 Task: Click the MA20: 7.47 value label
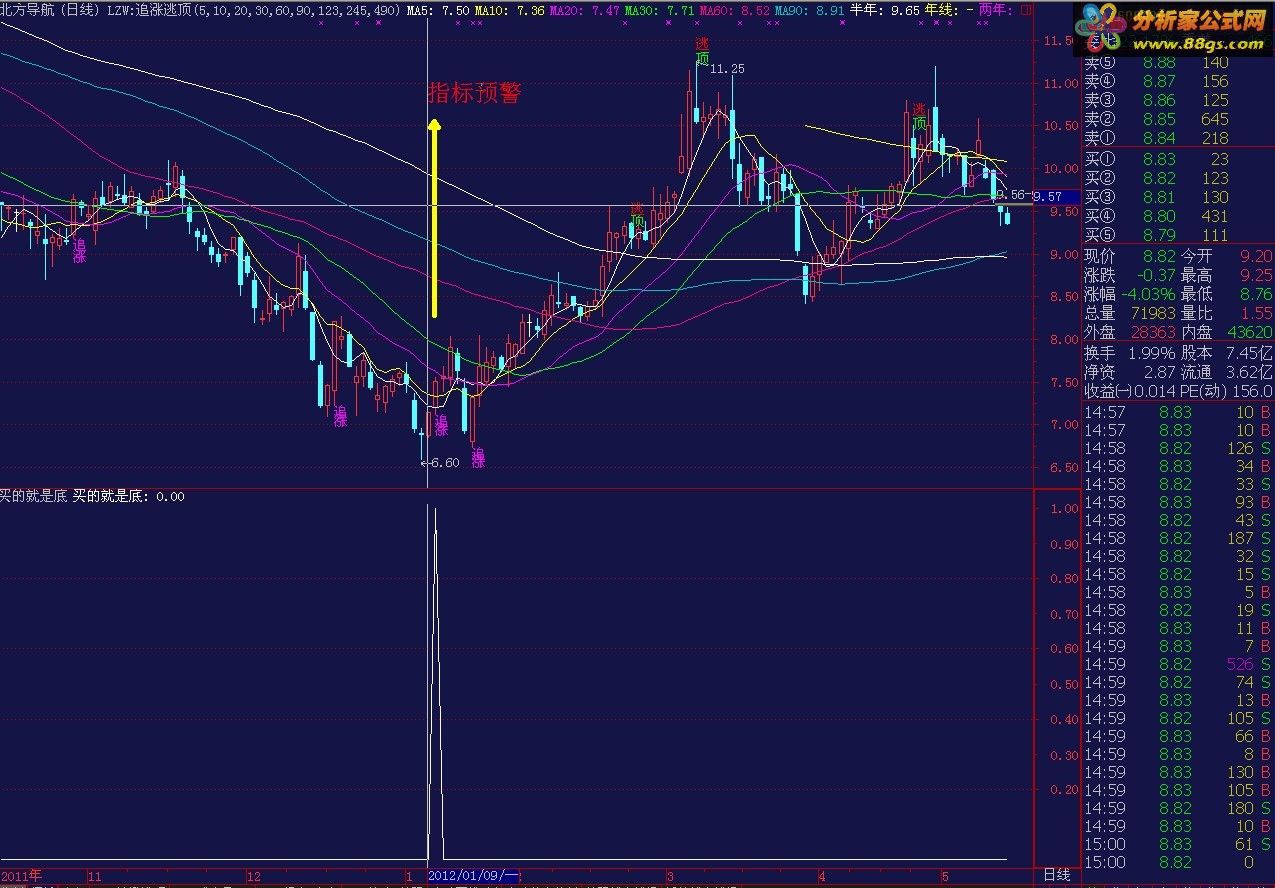tap(584, 9)
